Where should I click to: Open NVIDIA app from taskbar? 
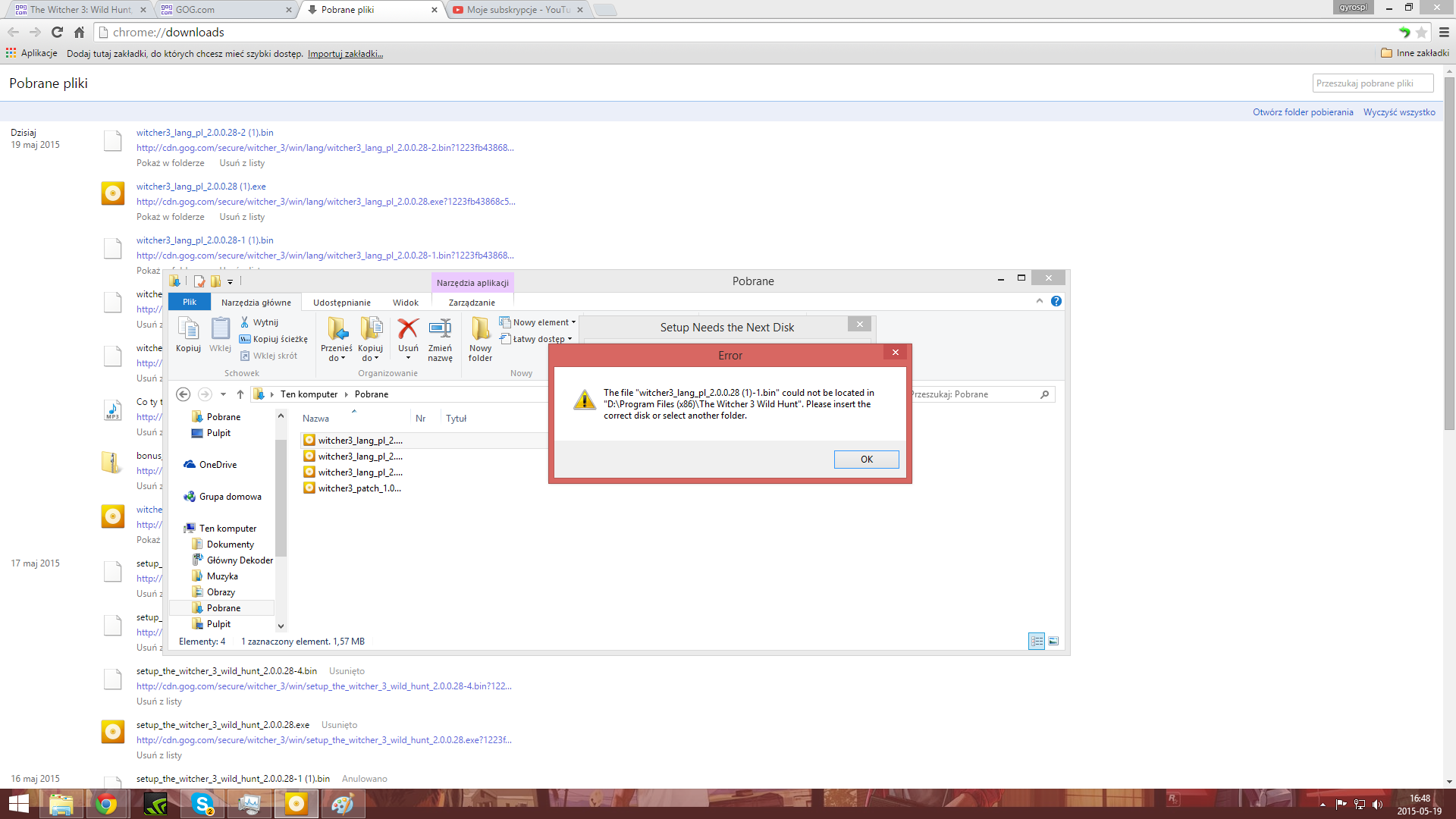tap(155, 804)
